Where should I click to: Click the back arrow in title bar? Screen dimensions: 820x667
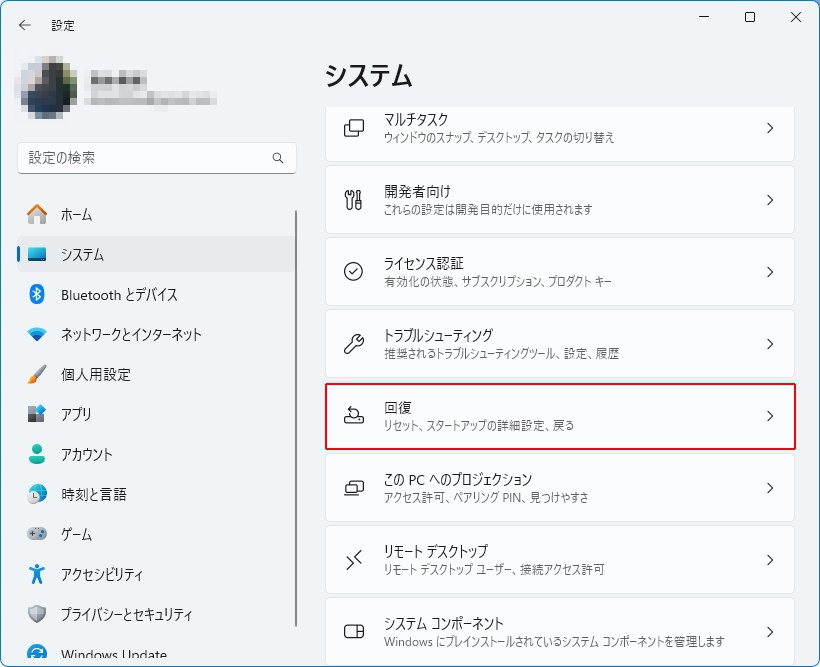(x=25, y=25)
